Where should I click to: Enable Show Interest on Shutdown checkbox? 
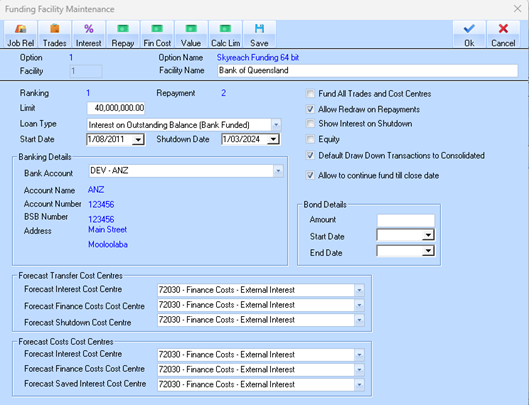click(310, 124)
